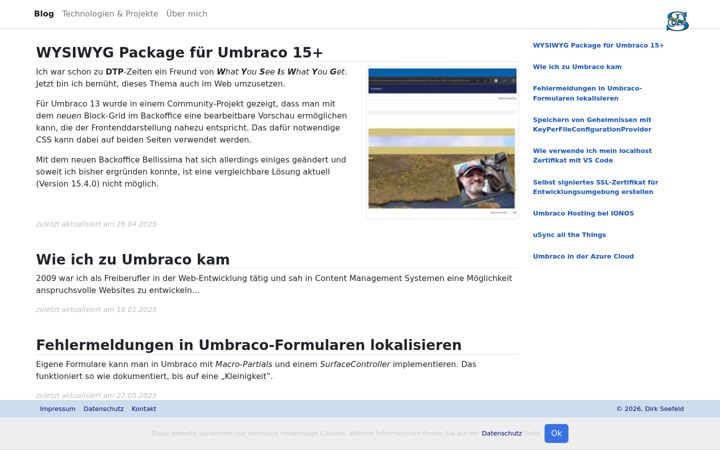Open article heading Wie ich zu Umbraco kam
Image resolution: width=720 pixels, height=450 pixels.
(133, 259)
